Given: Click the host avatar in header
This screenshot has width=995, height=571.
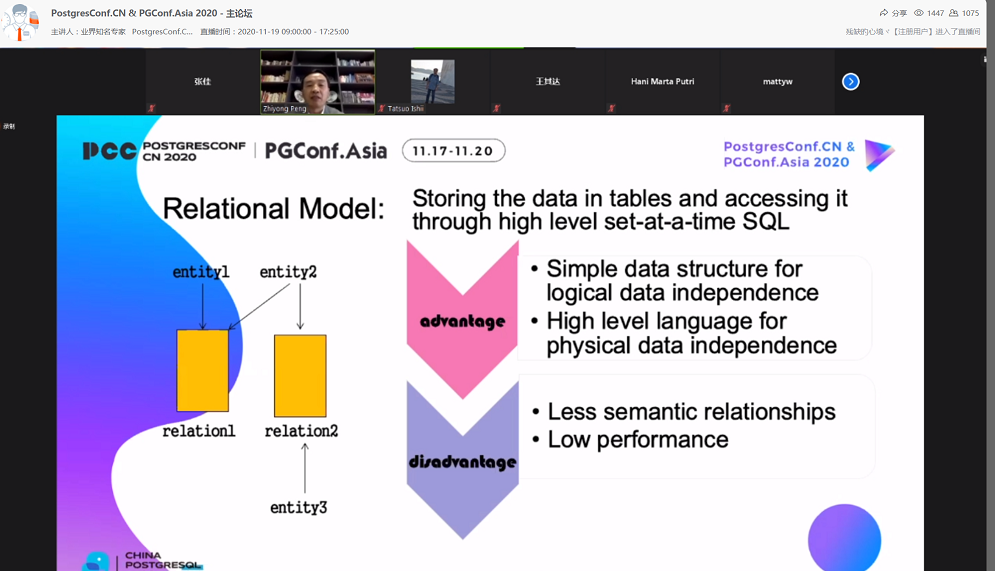Looking at the screenshot, I should coord(20,22).
